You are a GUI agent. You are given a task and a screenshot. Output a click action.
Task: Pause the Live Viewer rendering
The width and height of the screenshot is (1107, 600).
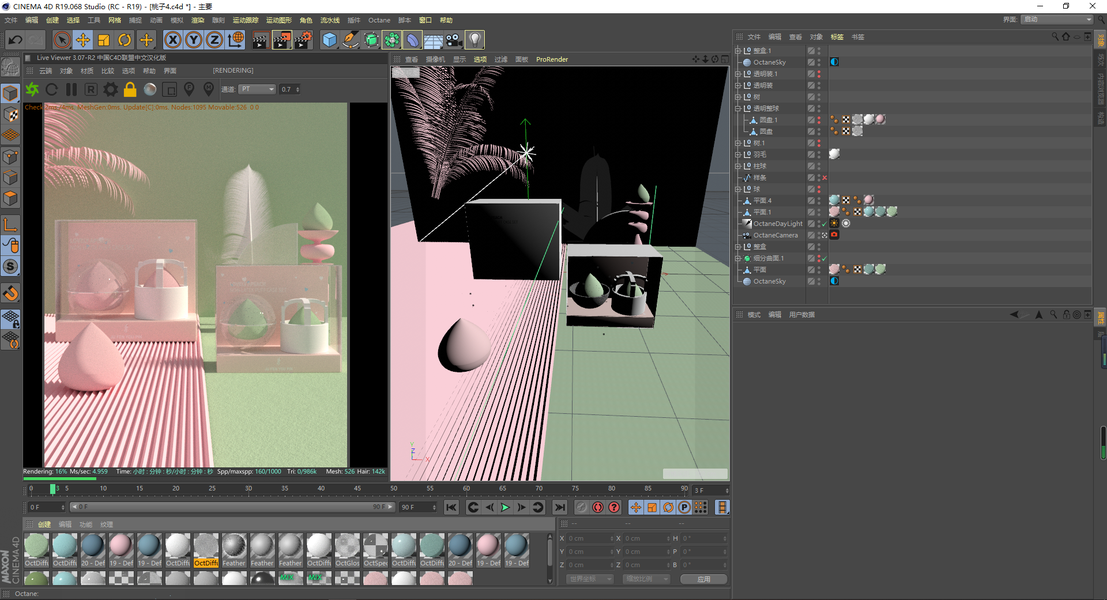(71, 90)
